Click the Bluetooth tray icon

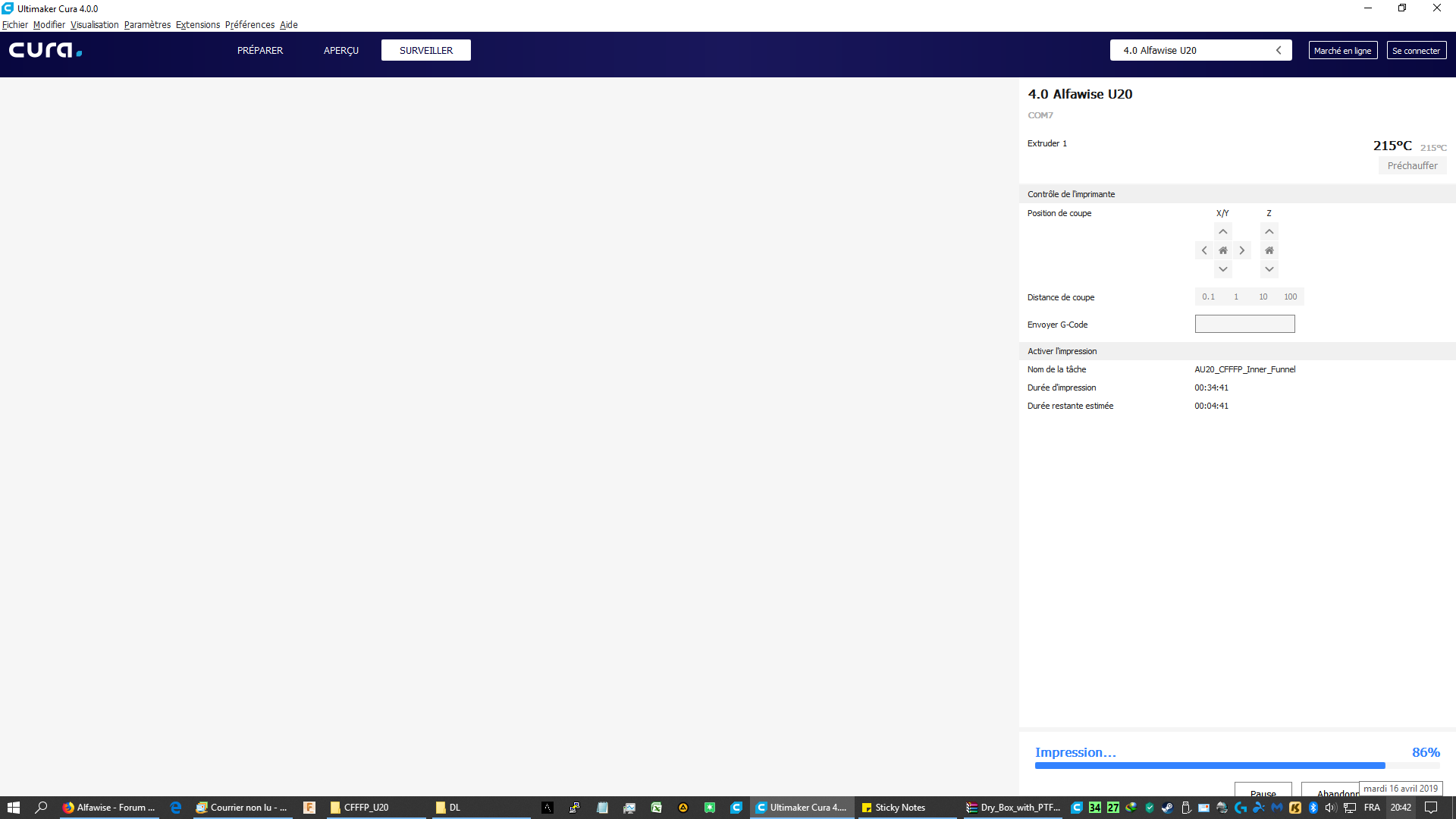pos(1313,808)
